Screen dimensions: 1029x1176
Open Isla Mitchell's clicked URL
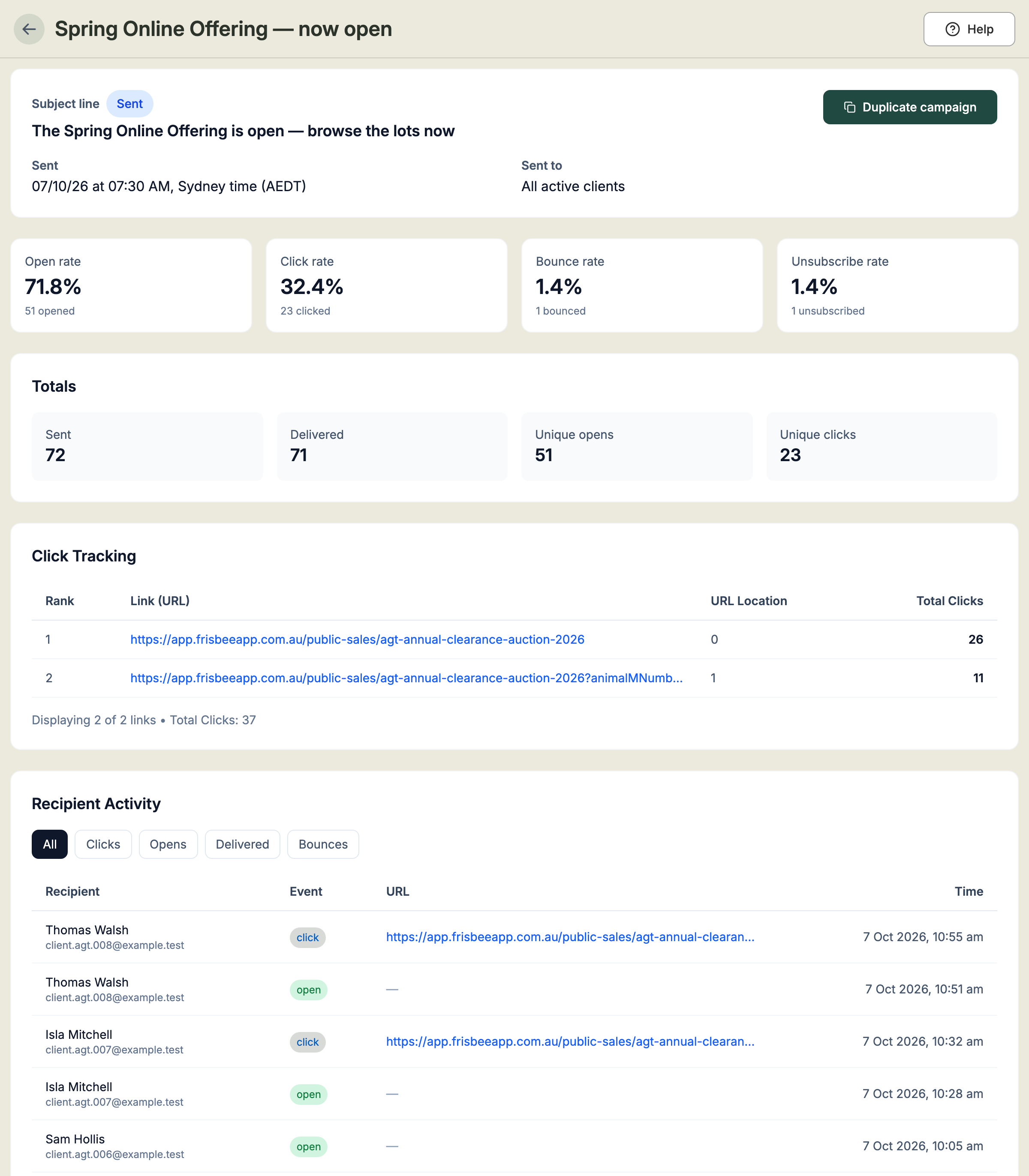pyautogui.click(x=570, y=1041)
